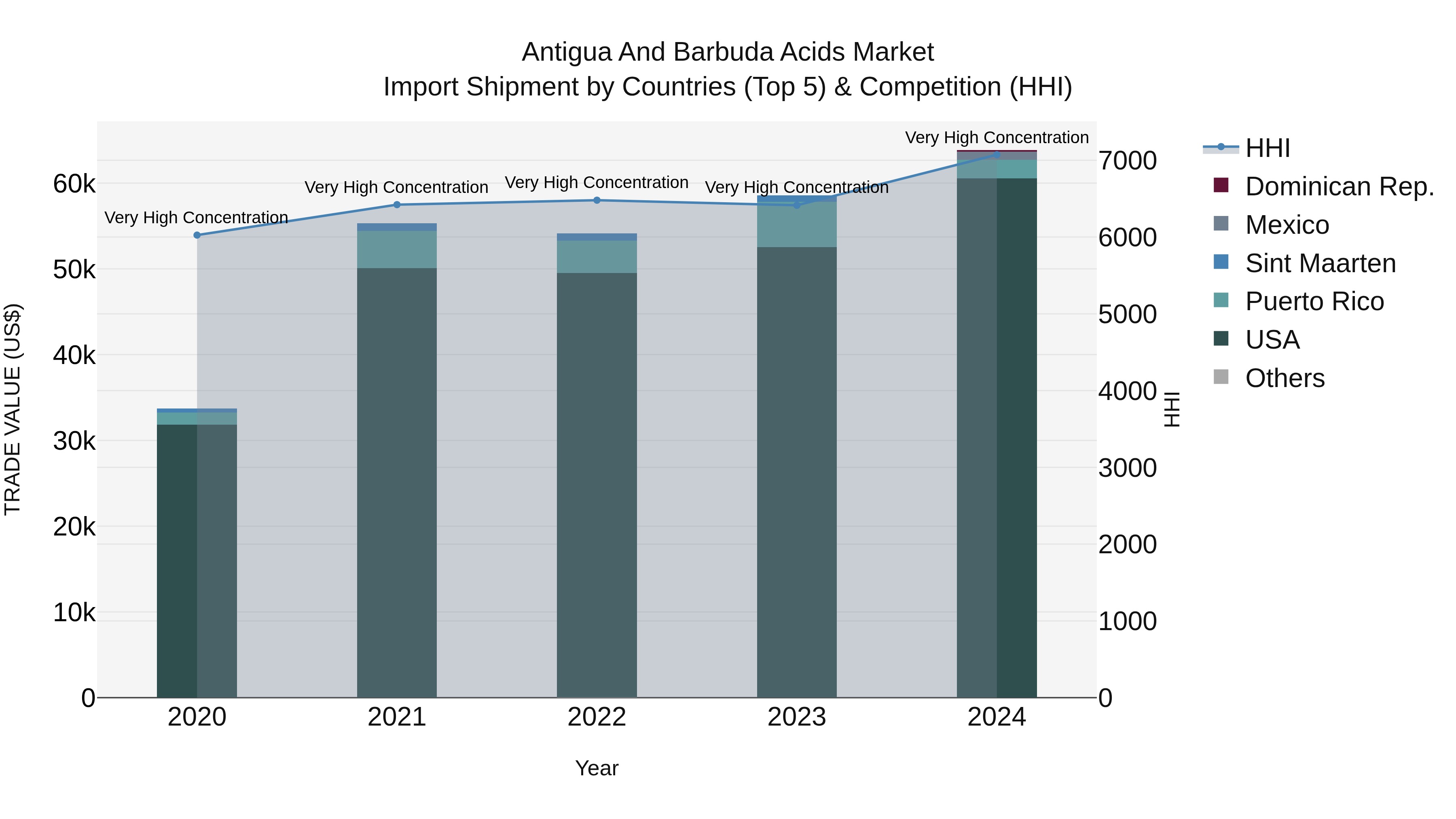
Task: Click the 2024 x-axis label
Action: pos(997,717)
